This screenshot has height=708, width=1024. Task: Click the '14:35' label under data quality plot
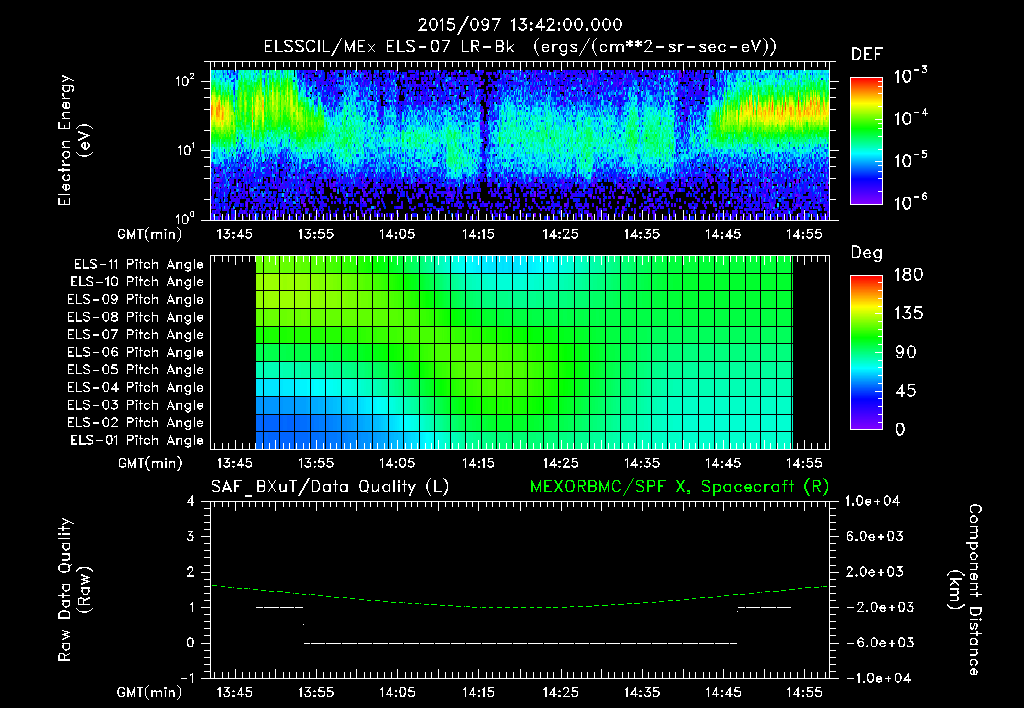(642, 692)
